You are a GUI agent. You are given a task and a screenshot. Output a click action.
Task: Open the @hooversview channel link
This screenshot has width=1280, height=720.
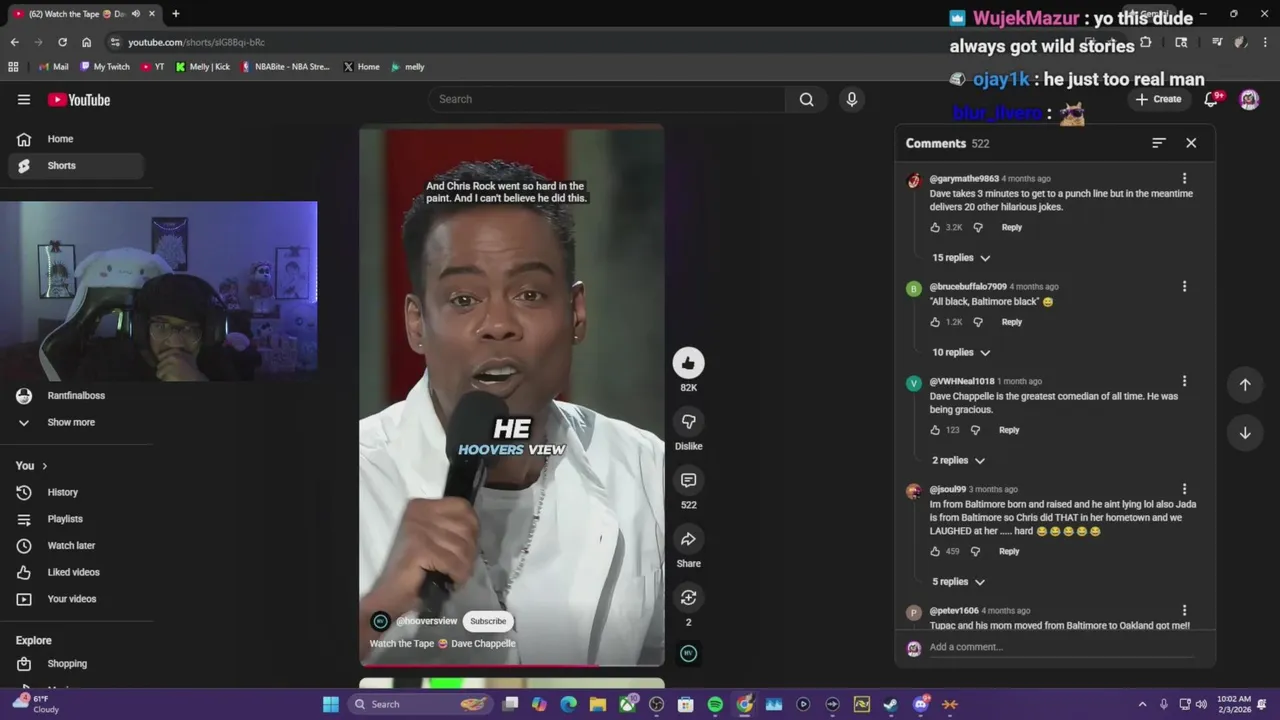(426, 621)
